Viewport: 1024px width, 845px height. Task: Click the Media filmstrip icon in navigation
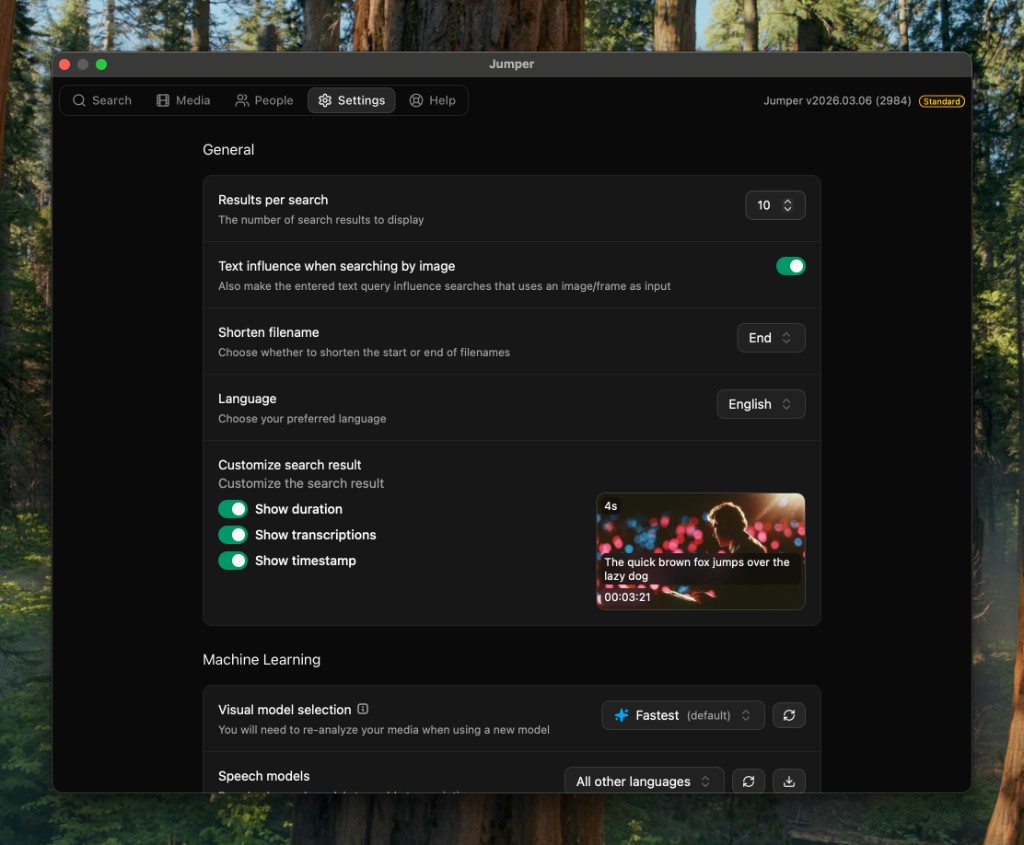pyautogui.click(x=161, y=100)
